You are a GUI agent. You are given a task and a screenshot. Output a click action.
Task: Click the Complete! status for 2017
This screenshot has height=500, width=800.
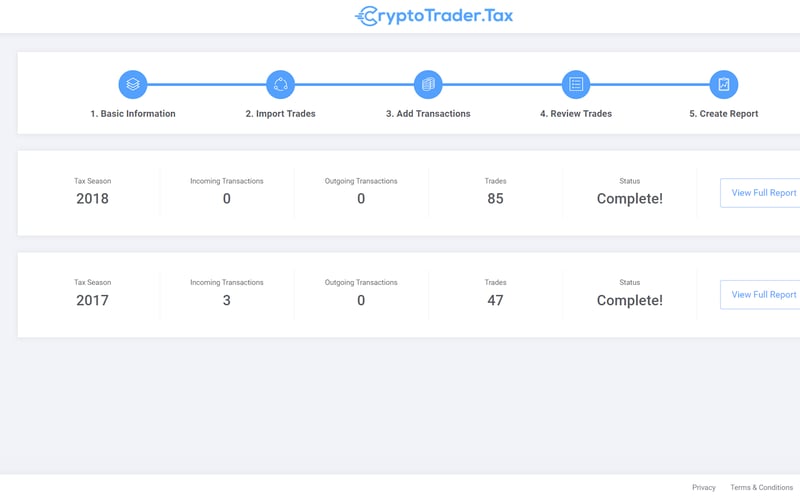tap(630, 301)
